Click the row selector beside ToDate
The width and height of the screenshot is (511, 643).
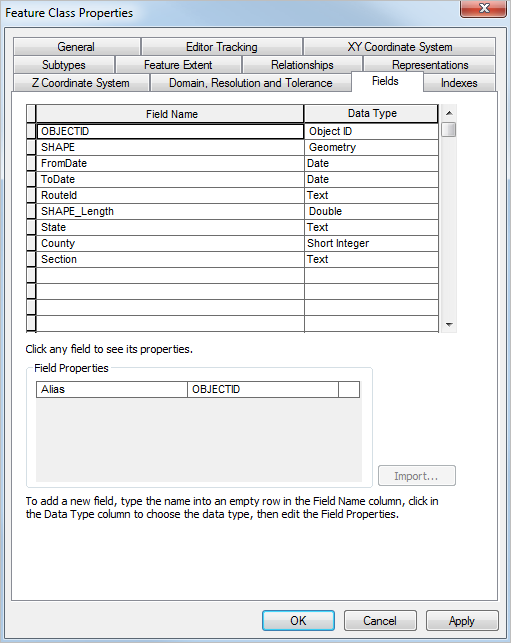(x=31, y=179)
